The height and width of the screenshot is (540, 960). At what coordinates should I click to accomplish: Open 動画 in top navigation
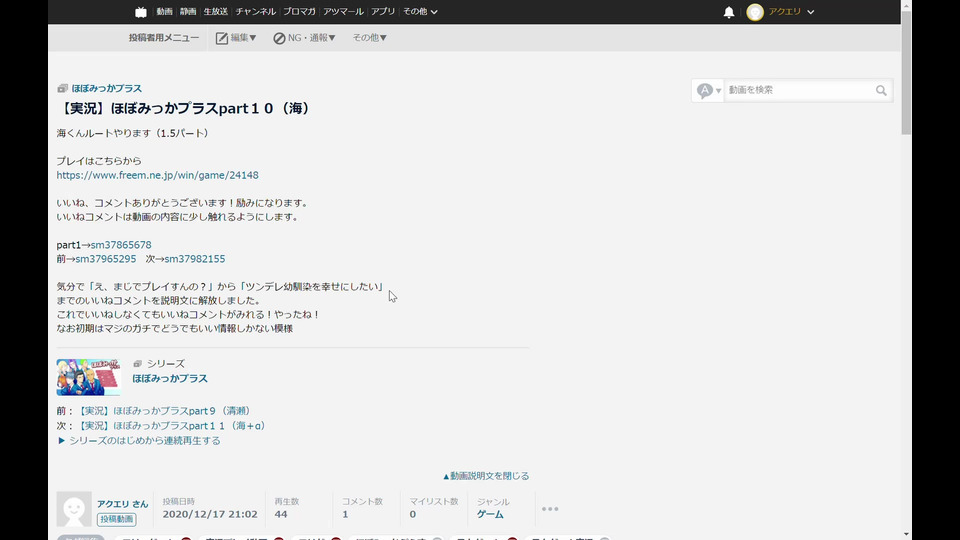pyautogui.click(x=164, y=12)
